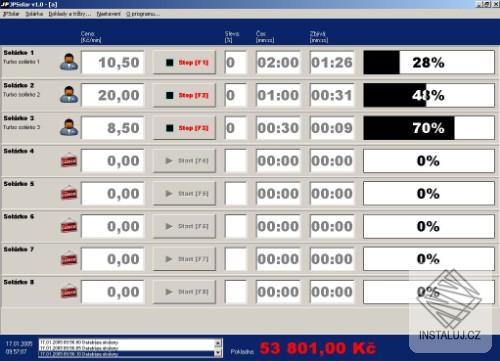Click the closed sign icon for Solárko 7

69,259
